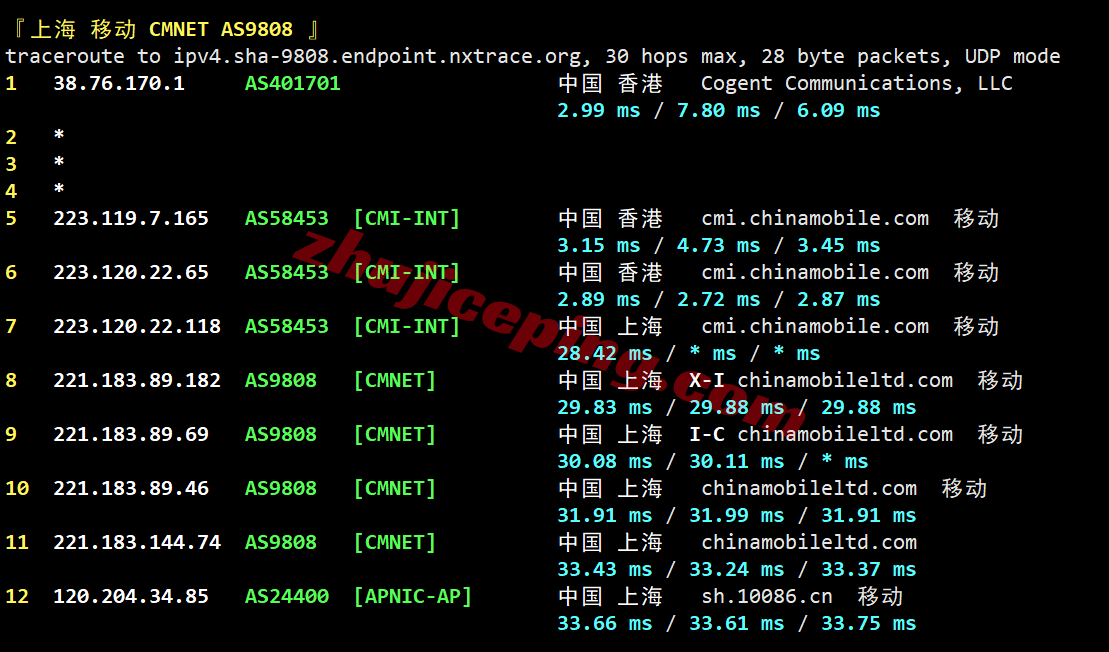The width and height of the screenshot is (1109, 652).
Task: Click latency value 31.99 ms
Action: (x=736, y=516)
